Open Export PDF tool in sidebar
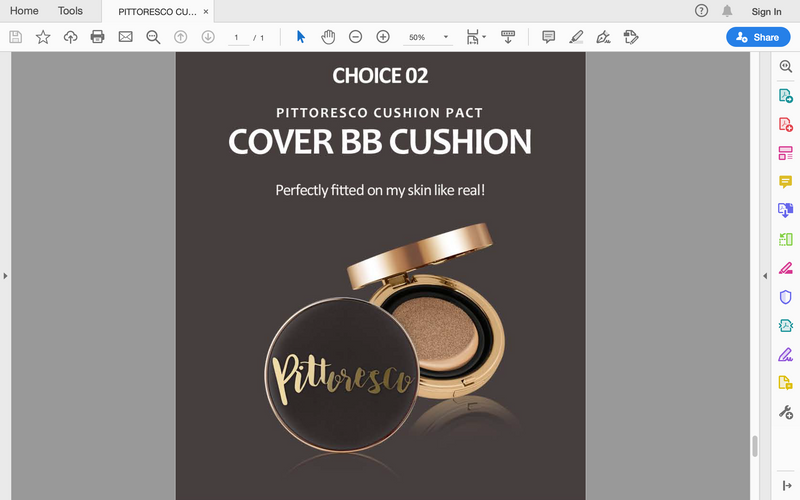Image resolution: width=800 pixels, height=500 pixels. [786, 95]
